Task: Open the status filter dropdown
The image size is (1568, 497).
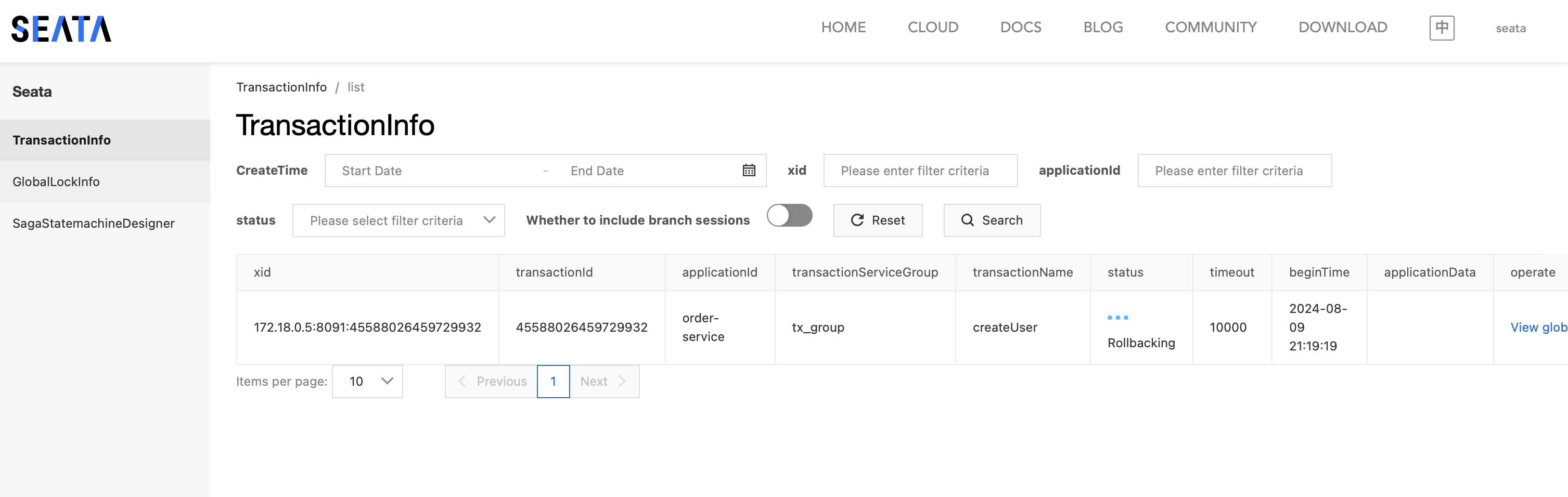Action: (399, 220)
